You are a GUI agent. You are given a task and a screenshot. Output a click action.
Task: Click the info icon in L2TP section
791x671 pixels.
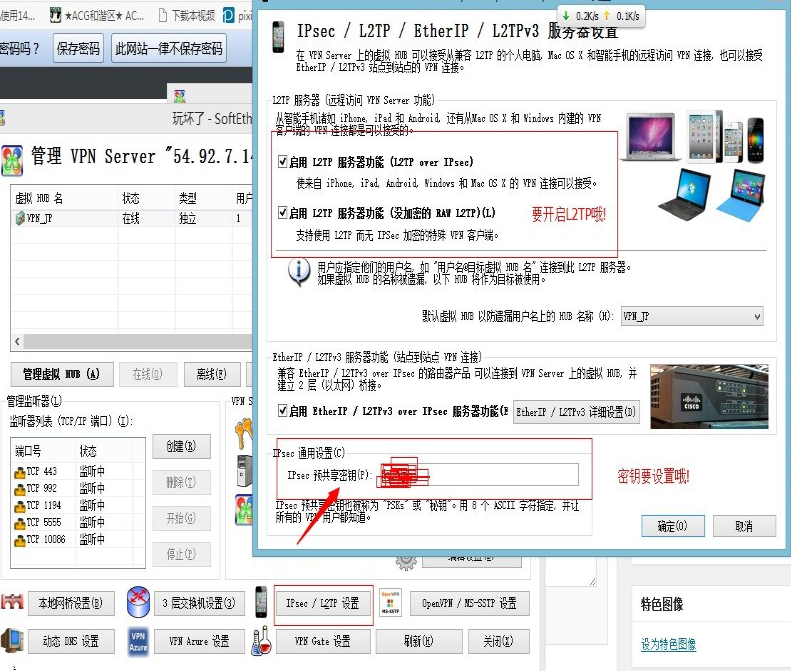pyautogui.click(x=299, y=272)
